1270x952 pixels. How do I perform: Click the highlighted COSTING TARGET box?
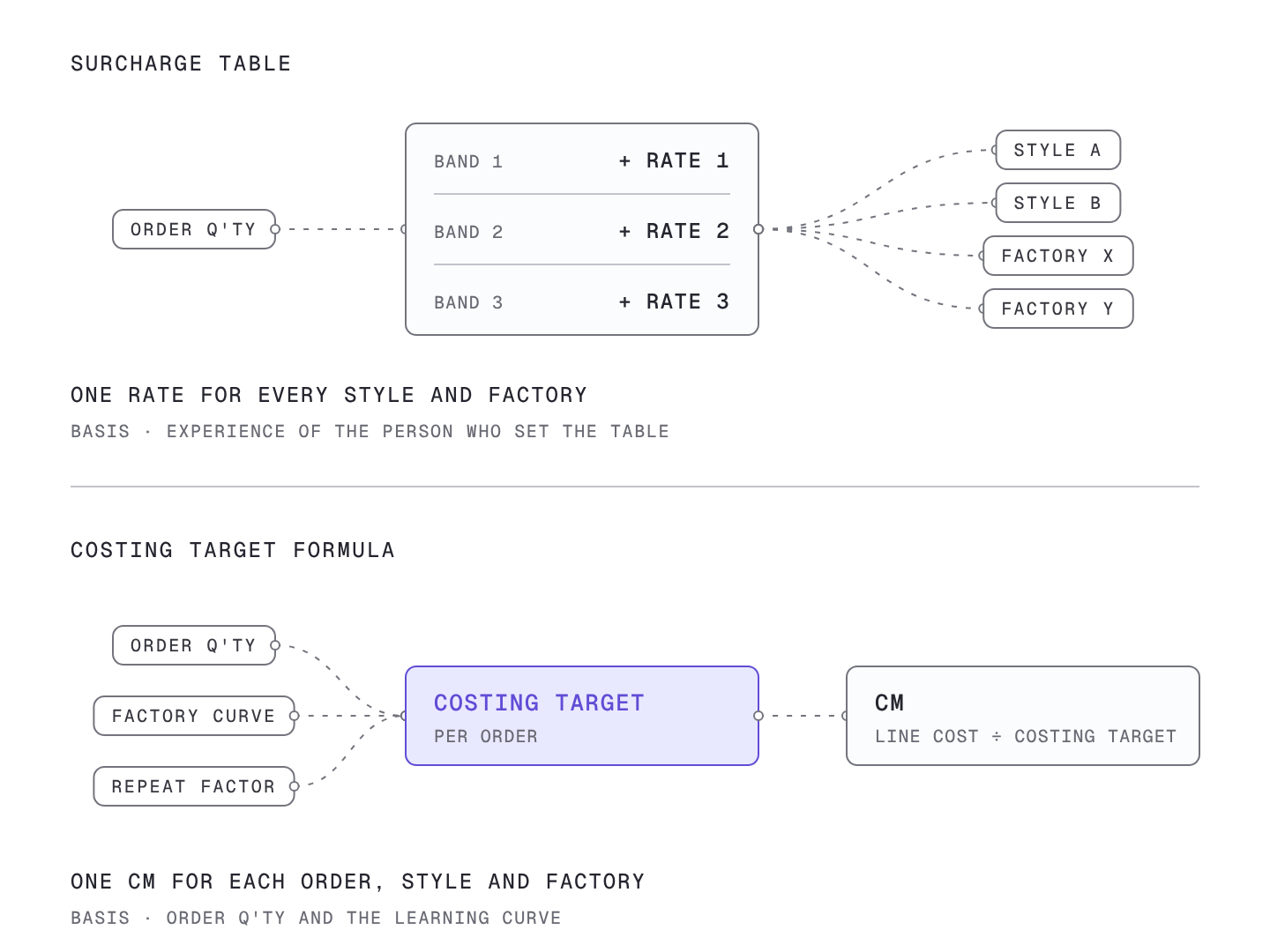coord(582,716)
